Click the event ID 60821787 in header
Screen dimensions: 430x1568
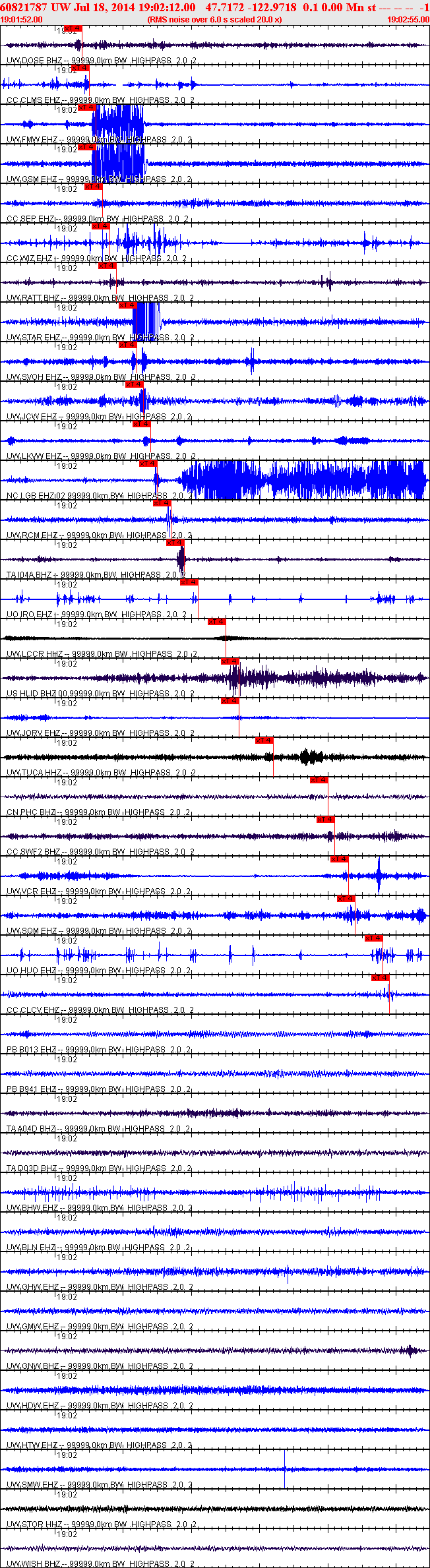(x=24, y=7)
